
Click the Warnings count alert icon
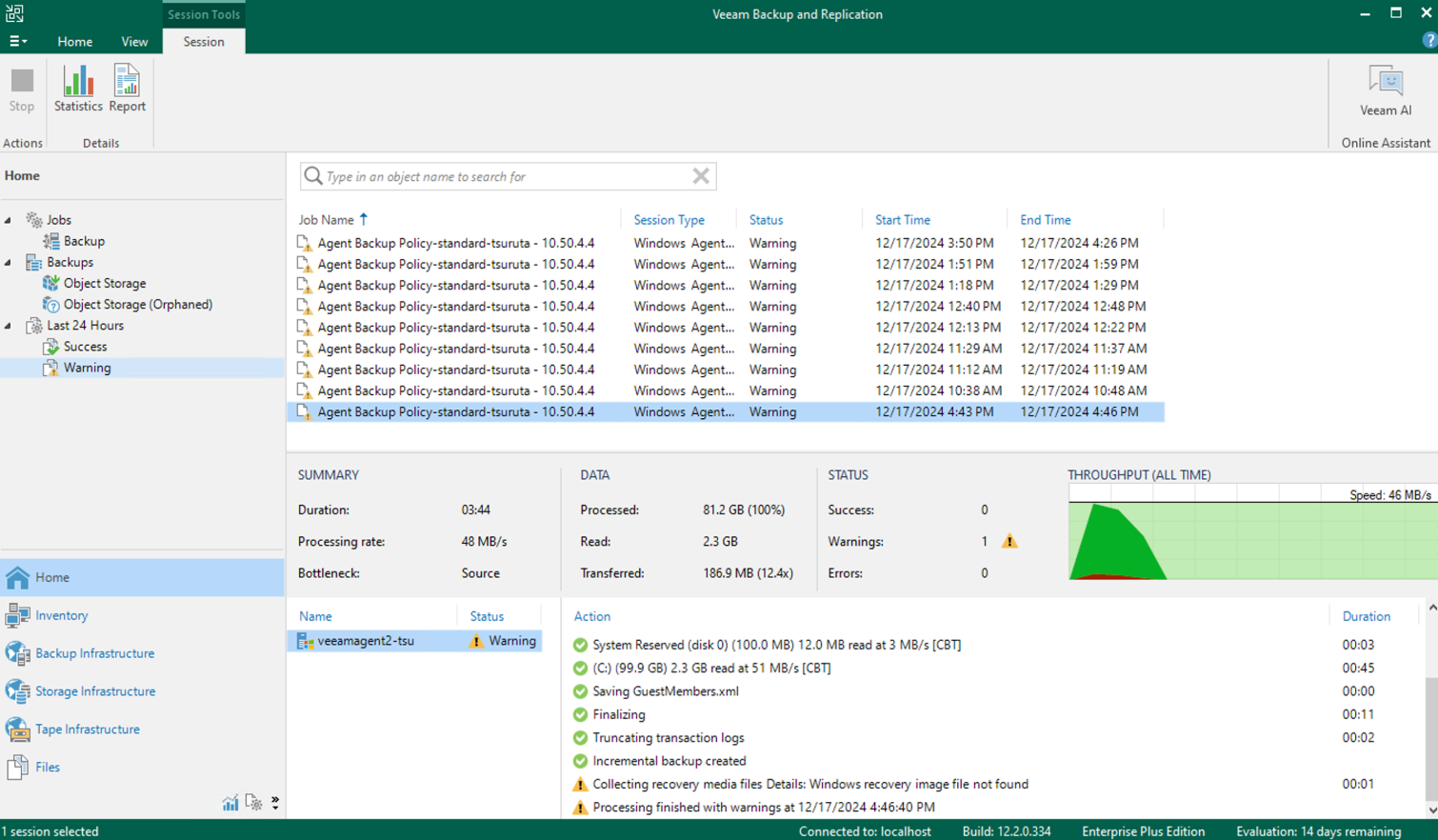1009,541
